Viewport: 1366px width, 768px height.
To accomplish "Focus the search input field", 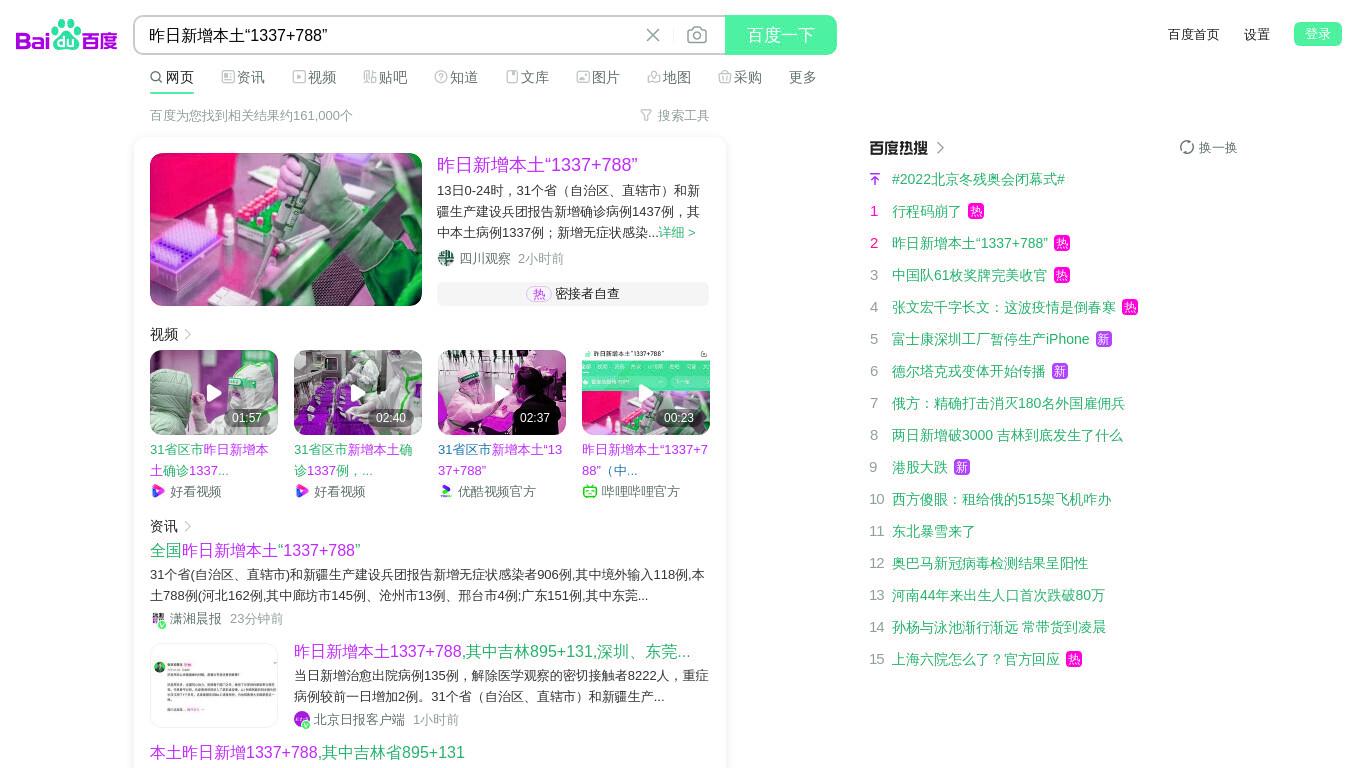I will pyautogui.click(x=390, y=35).
